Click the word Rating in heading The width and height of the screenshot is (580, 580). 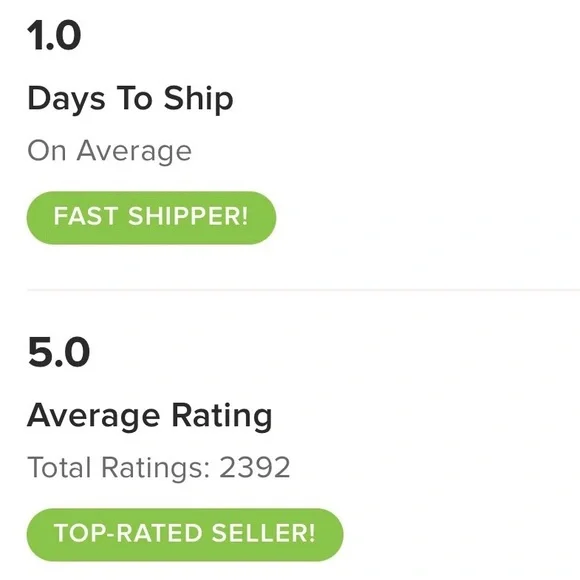point(222,417)
